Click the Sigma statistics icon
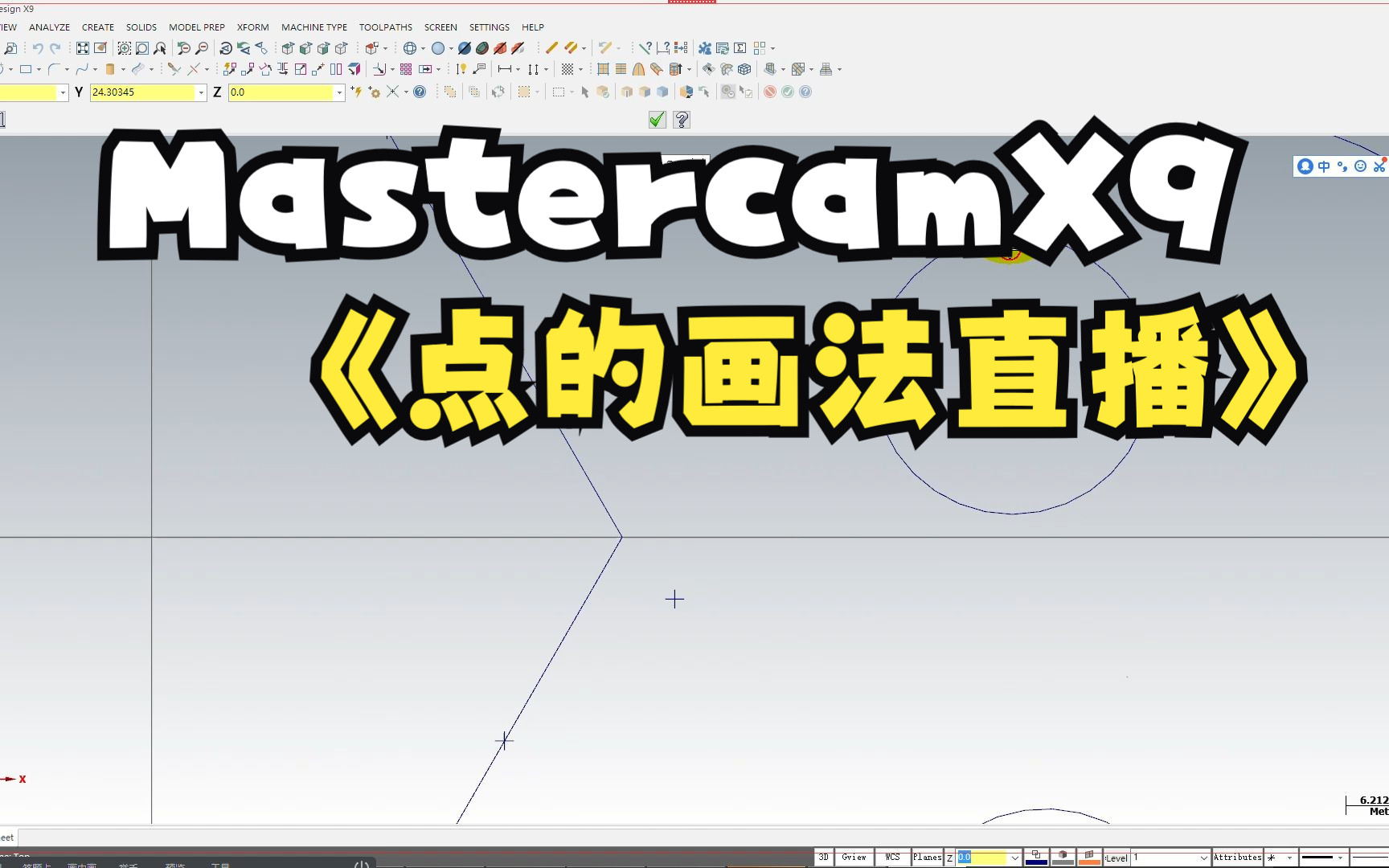The height and width of the screenshot is (868, 1389). click(x=740, y=48)
